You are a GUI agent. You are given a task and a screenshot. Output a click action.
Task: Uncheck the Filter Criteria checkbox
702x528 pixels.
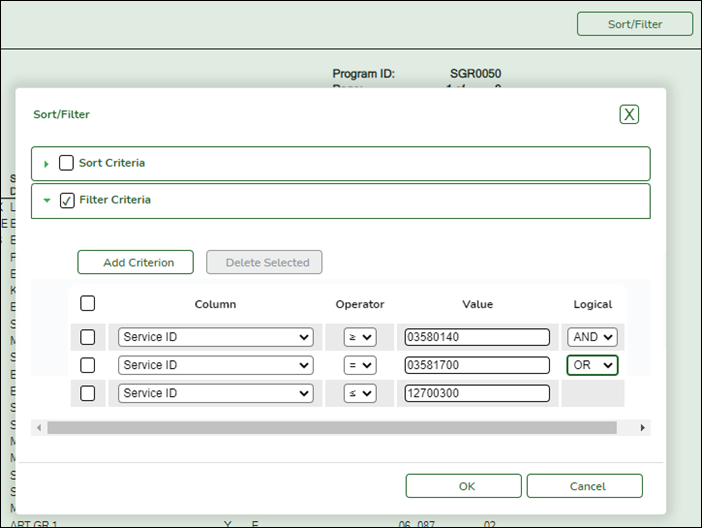(x=67, y=200)
